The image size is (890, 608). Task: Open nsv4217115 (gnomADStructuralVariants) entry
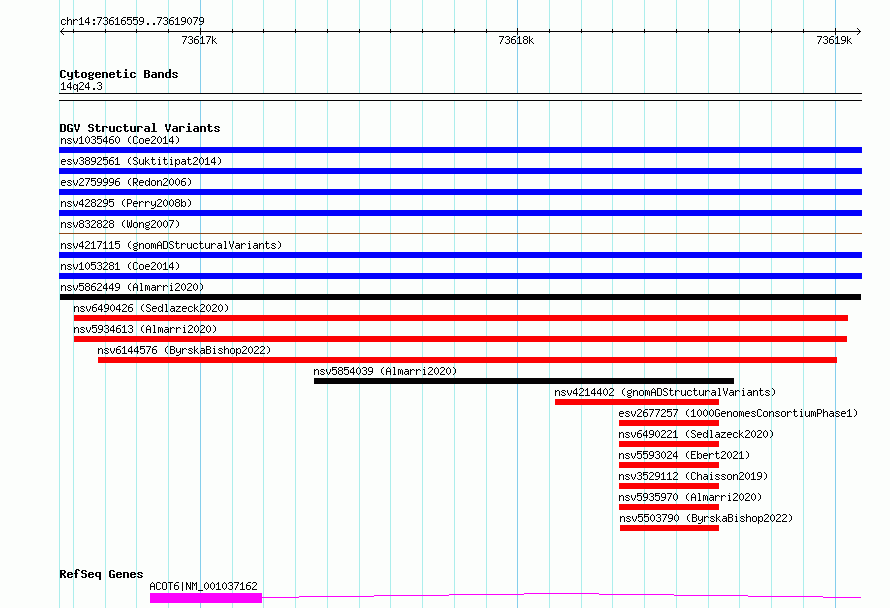[x=171, y=245]
